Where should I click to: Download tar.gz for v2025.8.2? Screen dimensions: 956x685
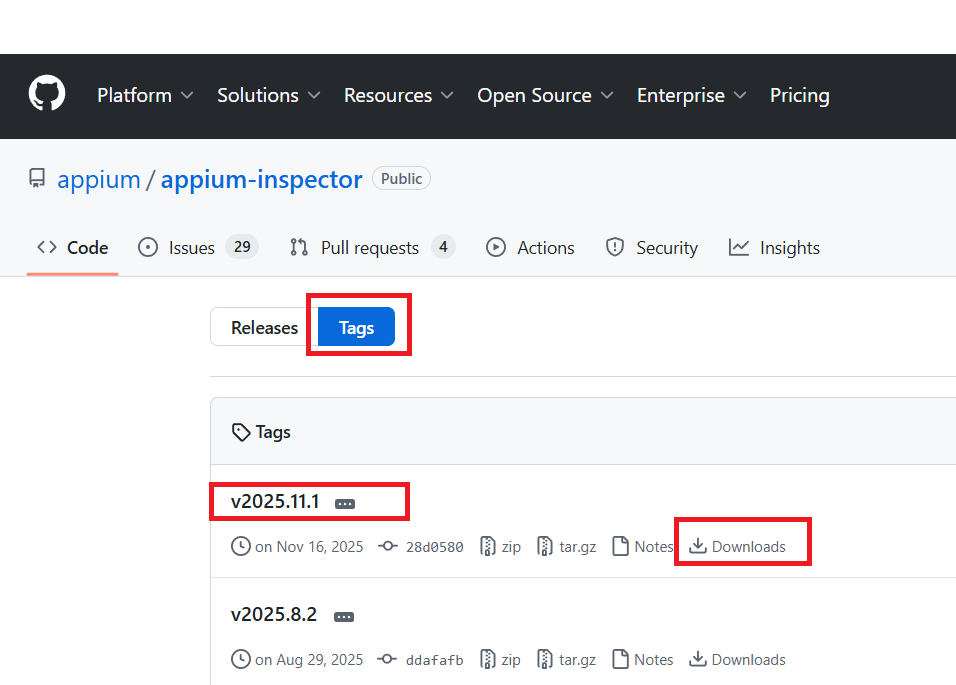coord(577,660)
